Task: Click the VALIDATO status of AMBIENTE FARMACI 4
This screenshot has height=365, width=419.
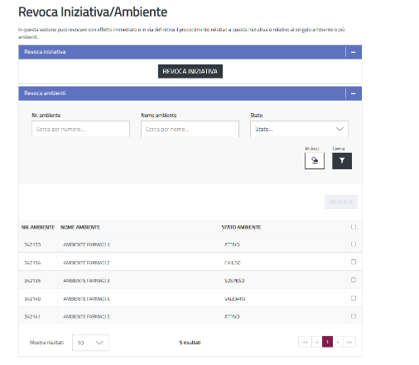Action: (x=235, y=299)
